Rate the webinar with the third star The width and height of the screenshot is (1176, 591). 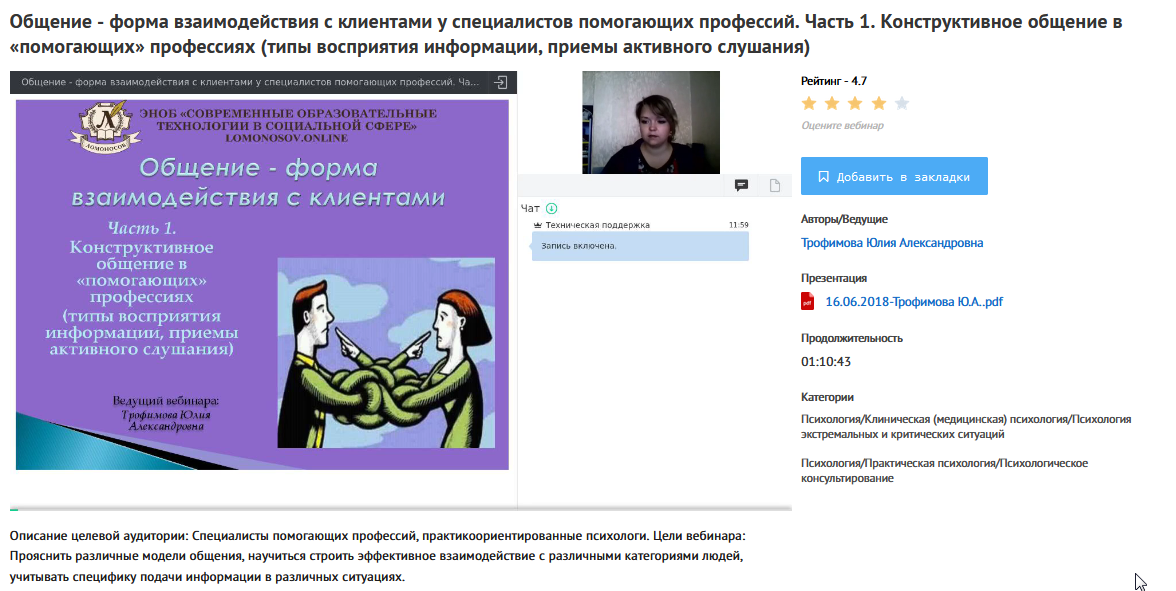point(855,103)
